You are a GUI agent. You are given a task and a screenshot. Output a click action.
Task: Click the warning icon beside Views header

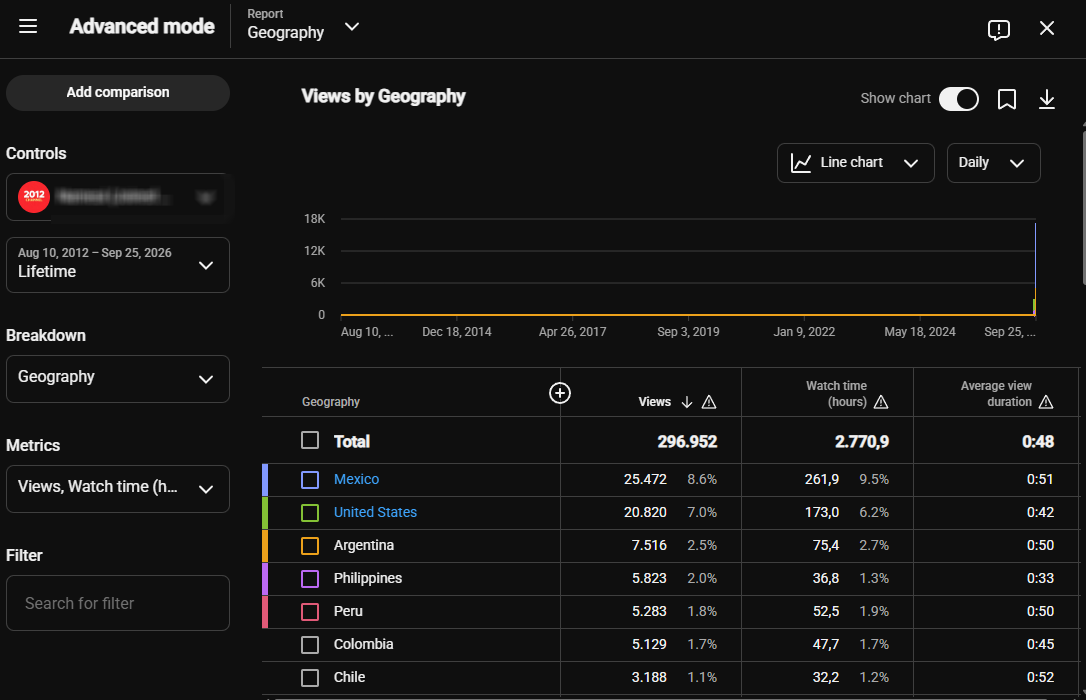point(709,402)
